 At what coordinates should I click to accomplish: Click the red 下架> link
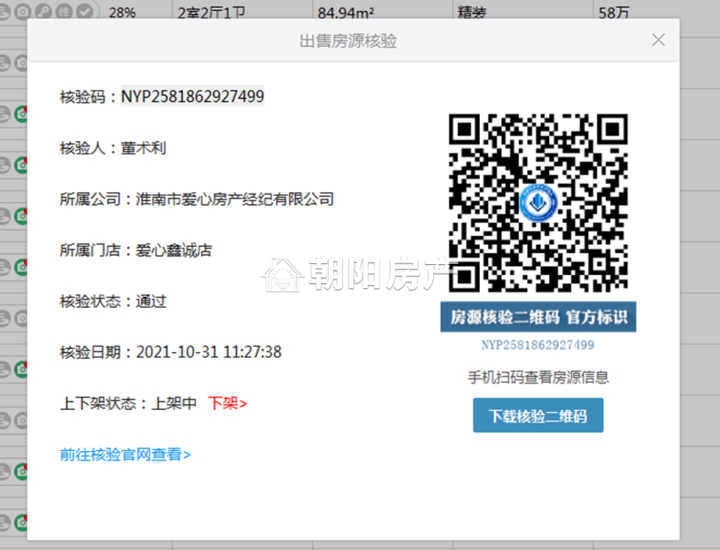[x=227, y=404]
